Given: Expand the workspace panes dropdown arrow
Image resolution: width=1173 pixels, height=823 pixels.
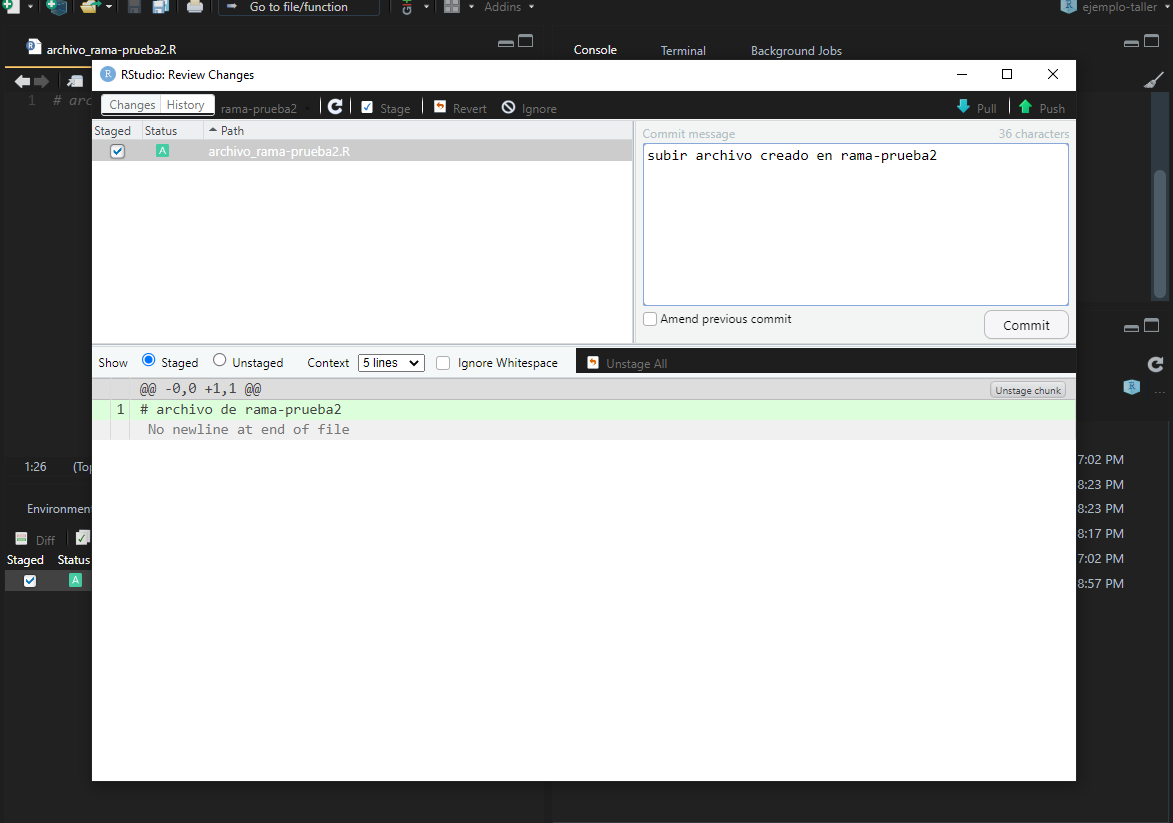Looking at the screenshot, I should point(471,7).
